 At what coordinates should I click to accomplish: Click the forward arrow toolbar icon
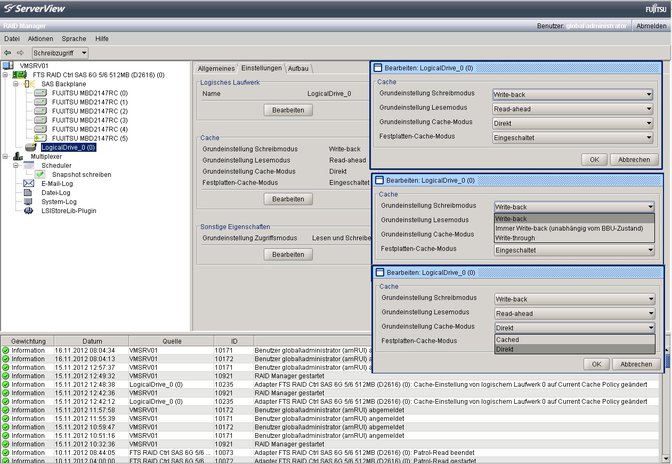[x=20, y=53]
